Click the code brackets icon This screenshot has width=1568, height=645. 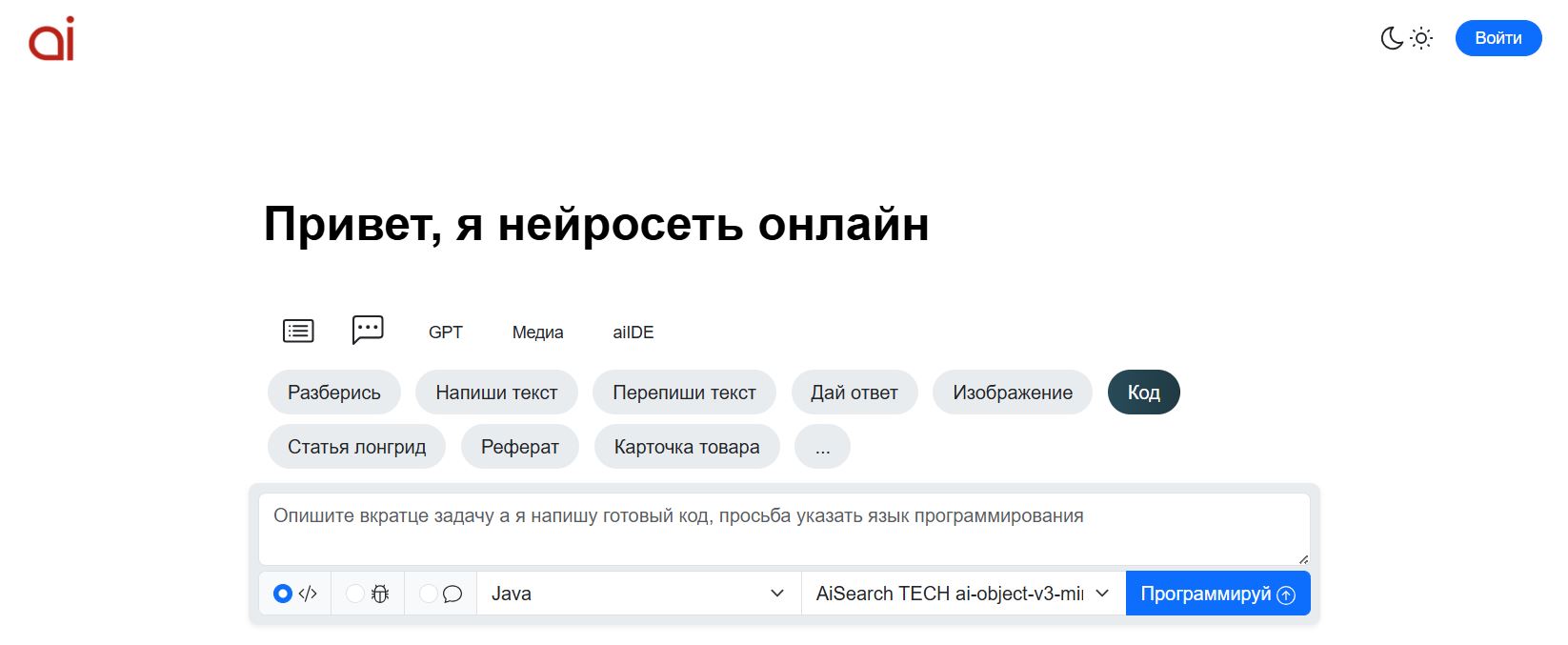pos(308,594)
